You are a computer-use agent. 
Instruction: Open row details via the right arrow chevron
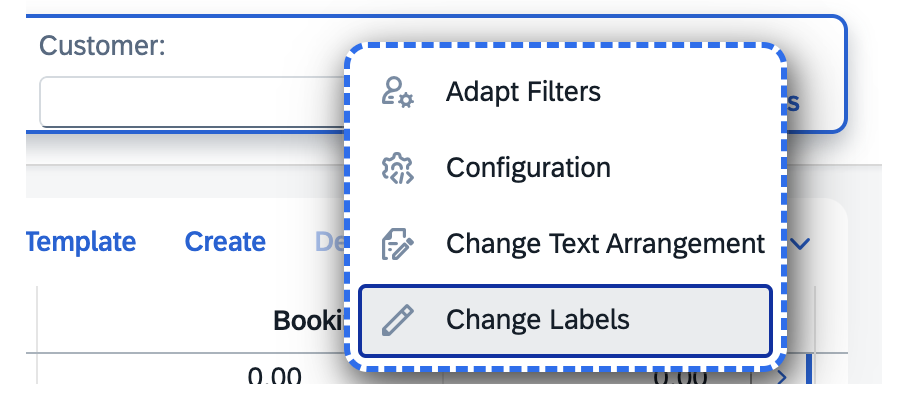(x=782, y=377)
